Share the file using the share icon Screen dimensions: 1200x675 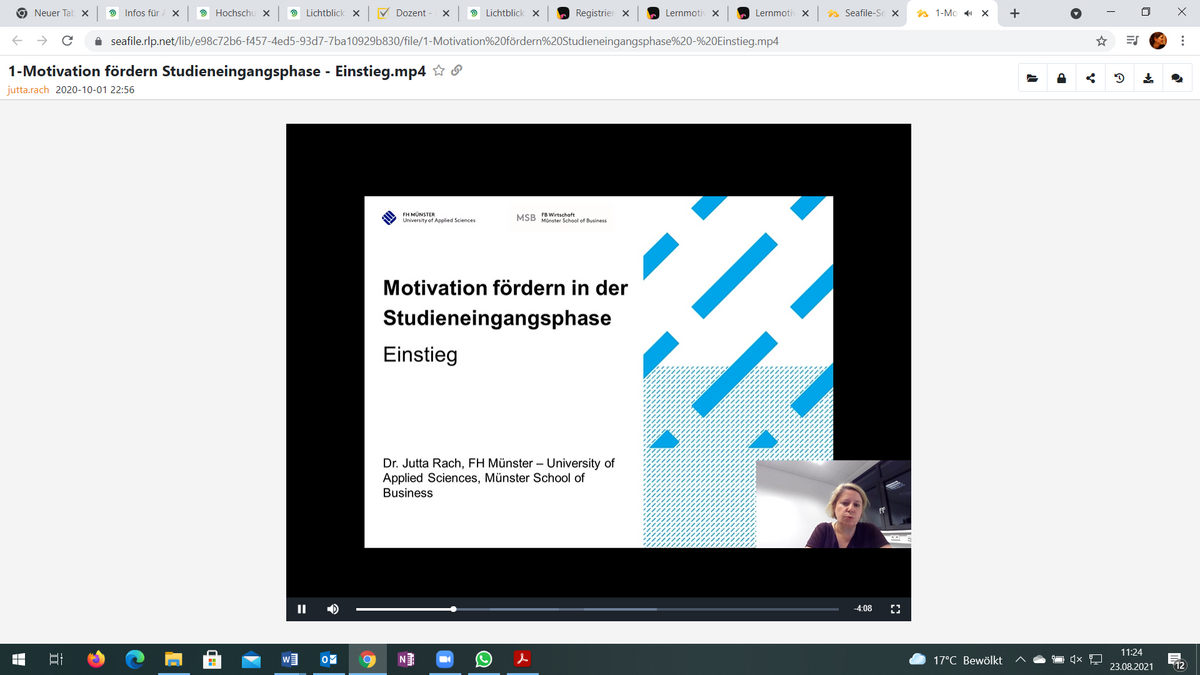1090,79
